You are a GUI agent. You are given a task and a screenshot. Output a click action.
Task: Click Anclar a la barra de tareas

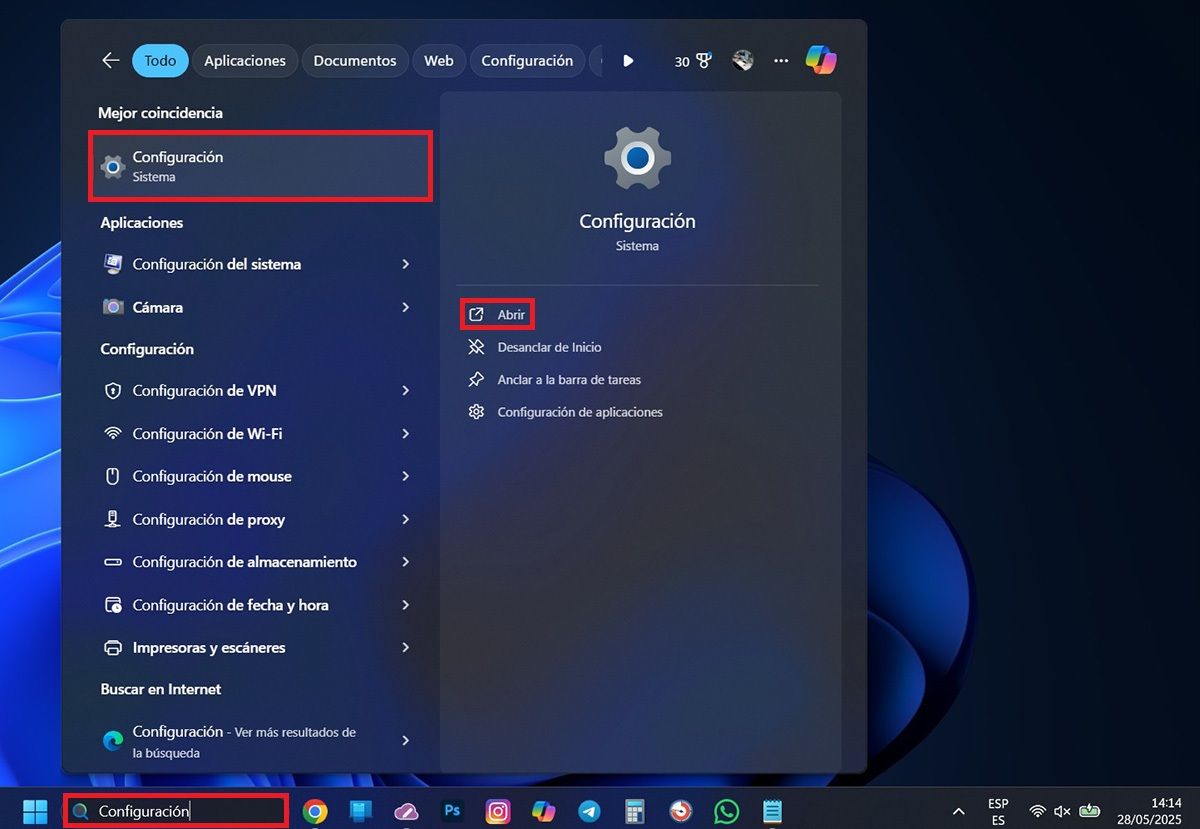click(x=568, y=380)
